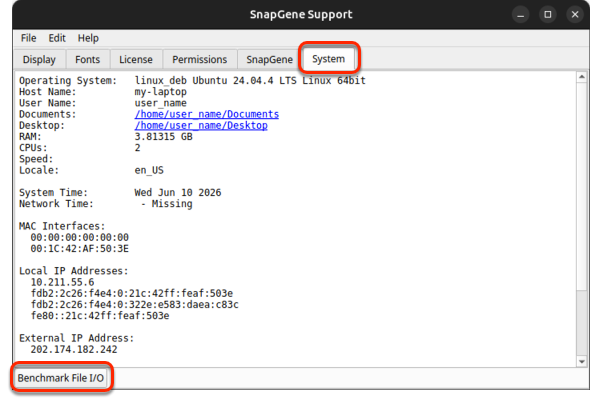Open the File menu

coord(29,38)
